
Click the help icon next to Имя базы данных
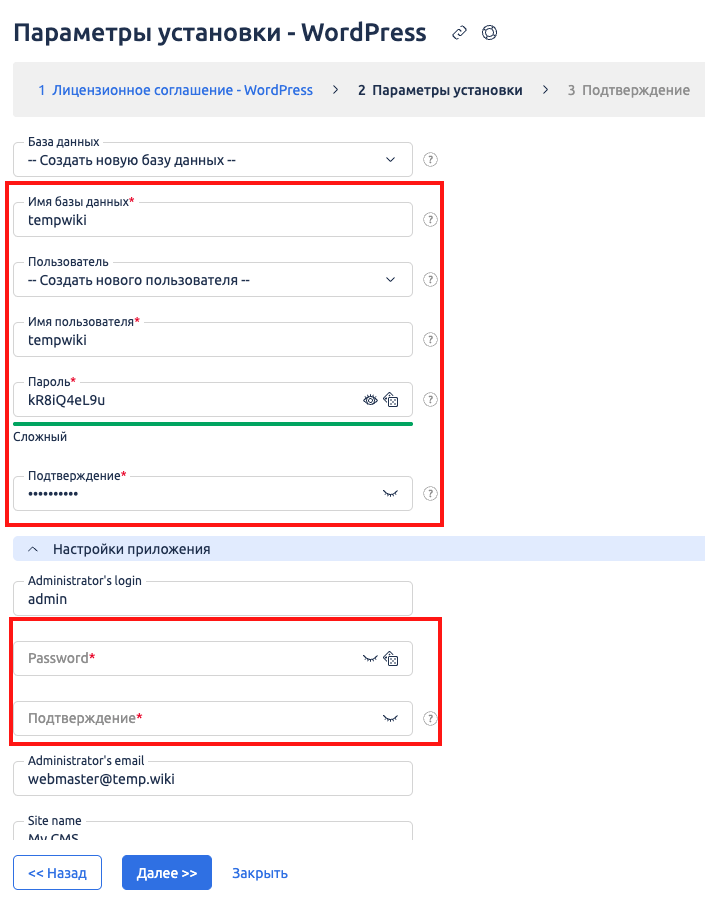431,220
